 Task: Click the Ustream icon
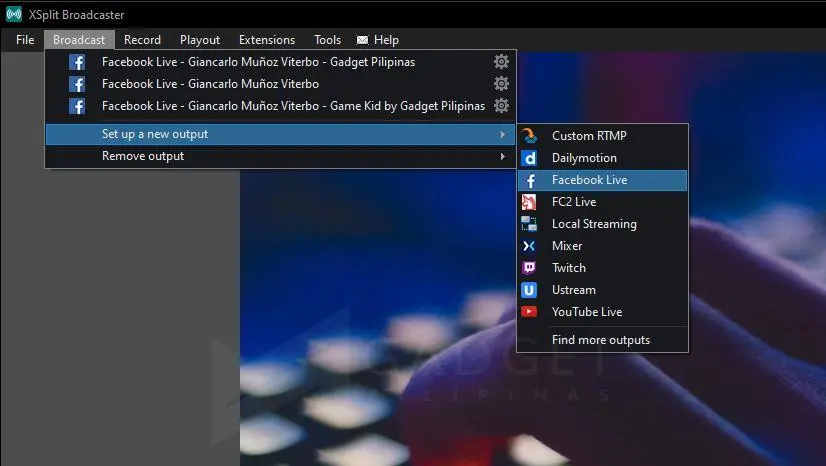529,290
